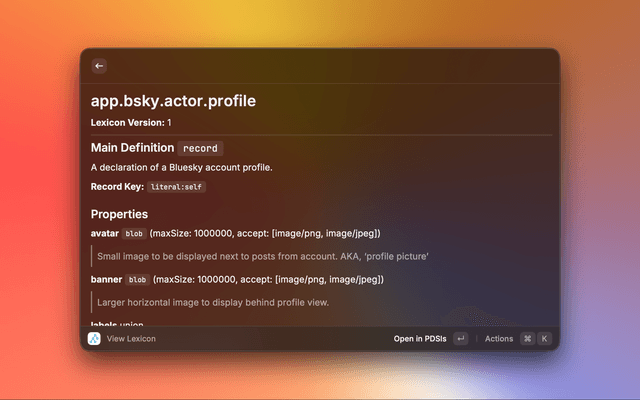Select the app.bsky.actor.profile title
Screen dimensions: 640x400
[173, 101]
